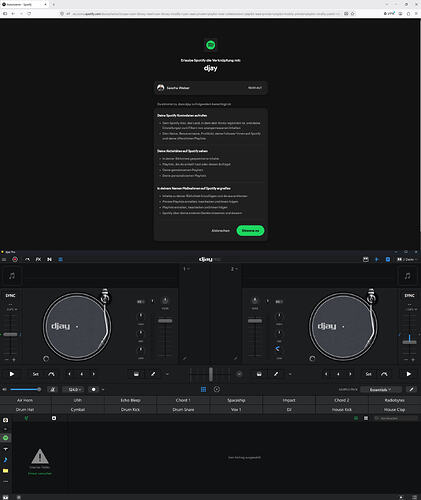Trigger the Air Horn sample pad
421x500 pixels.
tap(25, 400)
